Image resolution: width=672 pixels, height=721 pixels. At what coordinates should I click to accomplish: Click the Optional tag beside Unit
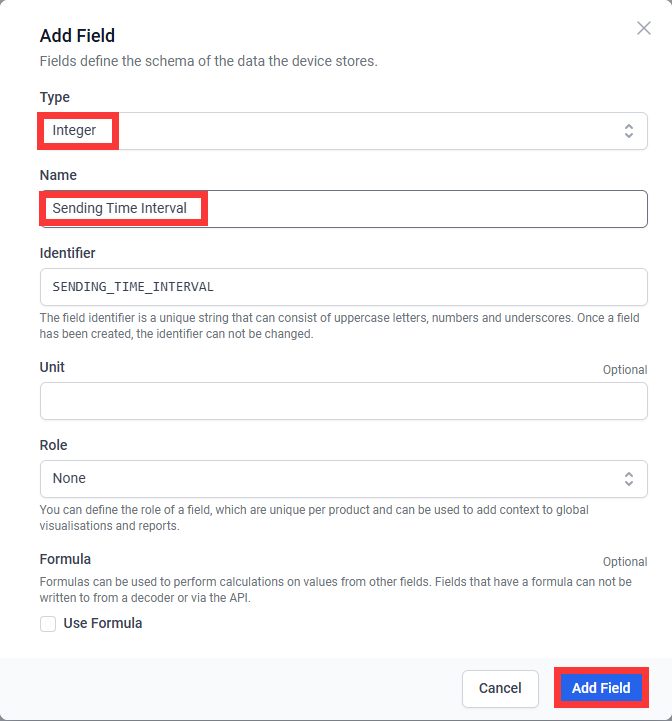point(625,370)
